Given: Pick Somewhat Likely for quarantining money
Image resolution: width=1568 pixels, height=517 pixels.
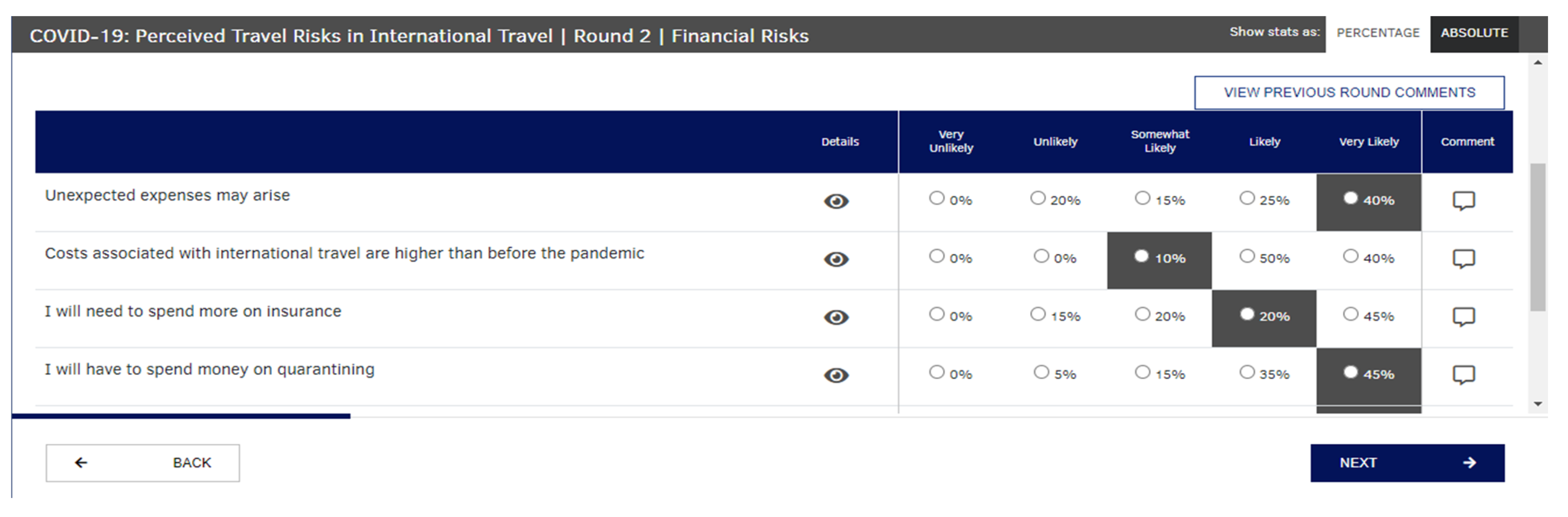Looking at the screenshot, I should [1143, 372].
